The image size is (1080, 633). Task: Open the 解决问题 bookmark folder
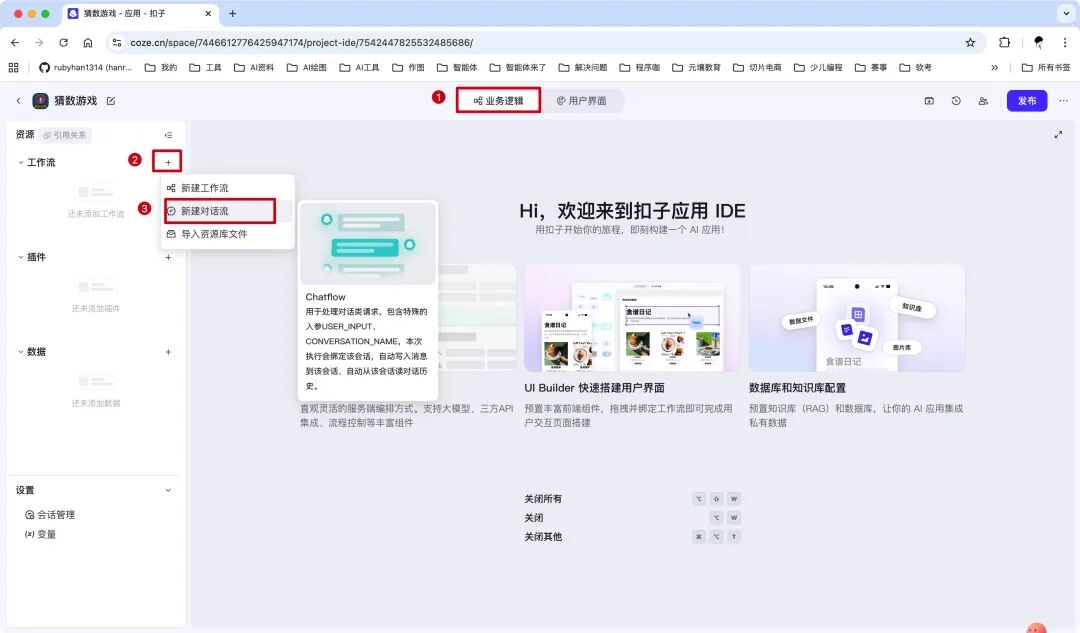coord(583,68)
